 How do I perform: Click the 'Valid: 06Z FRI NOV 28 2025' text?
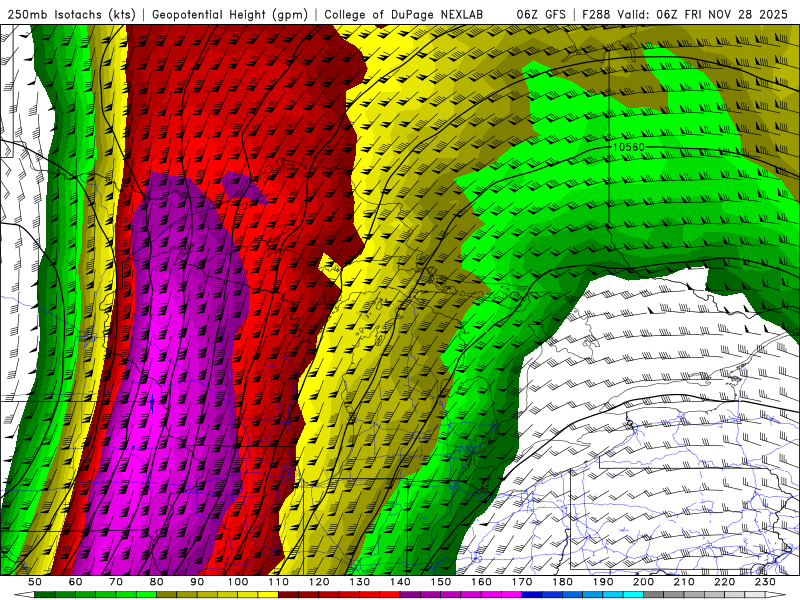702,14
